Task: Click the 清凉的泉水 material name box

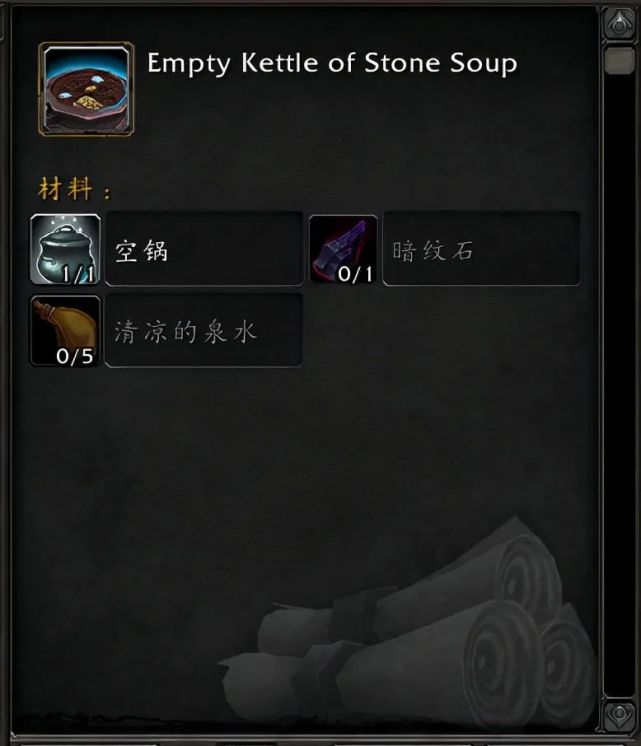Action: [204, 331]
